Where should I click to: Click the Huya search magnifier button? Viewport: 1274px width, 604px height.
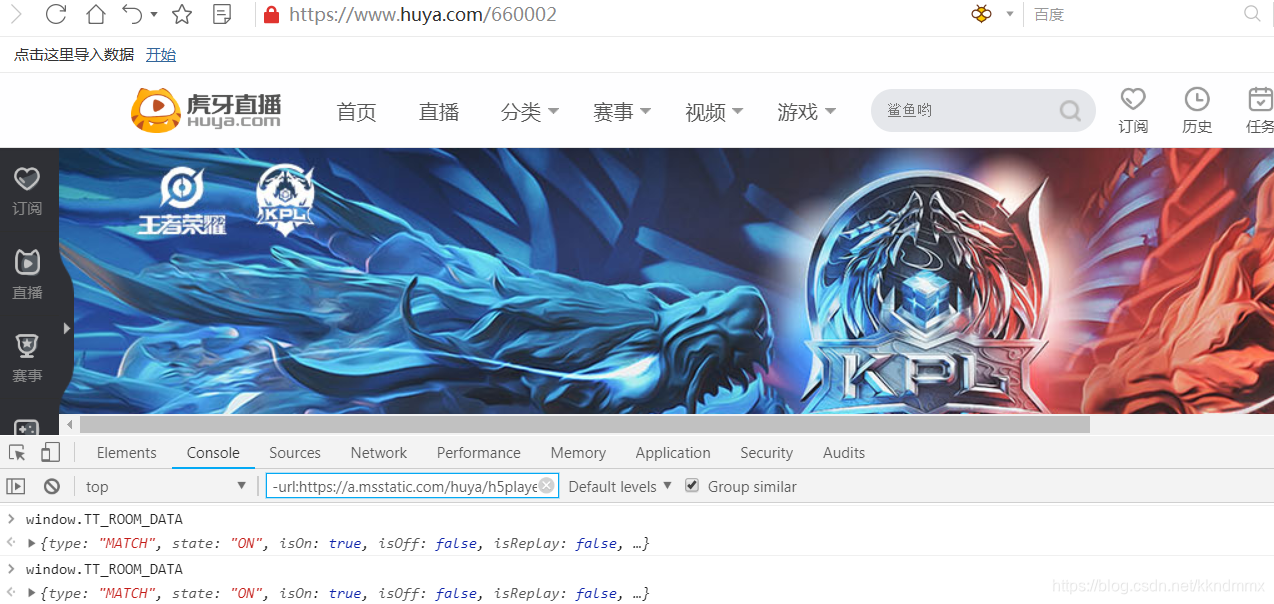[x=1070, y=110]
